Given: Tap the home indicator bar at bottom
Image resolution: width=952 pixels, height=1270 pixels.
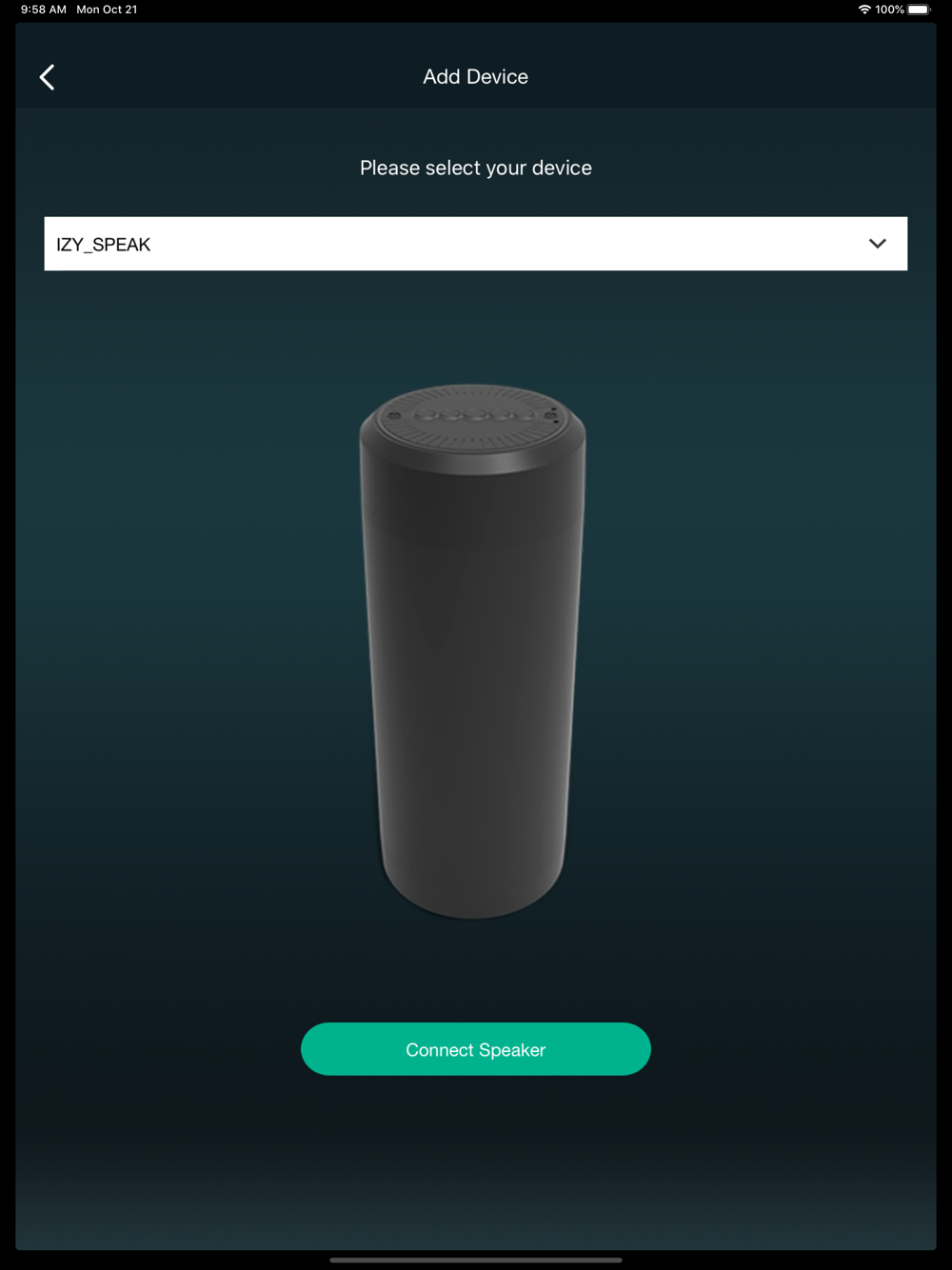Looking at the screenshot, I should 475,1260.
